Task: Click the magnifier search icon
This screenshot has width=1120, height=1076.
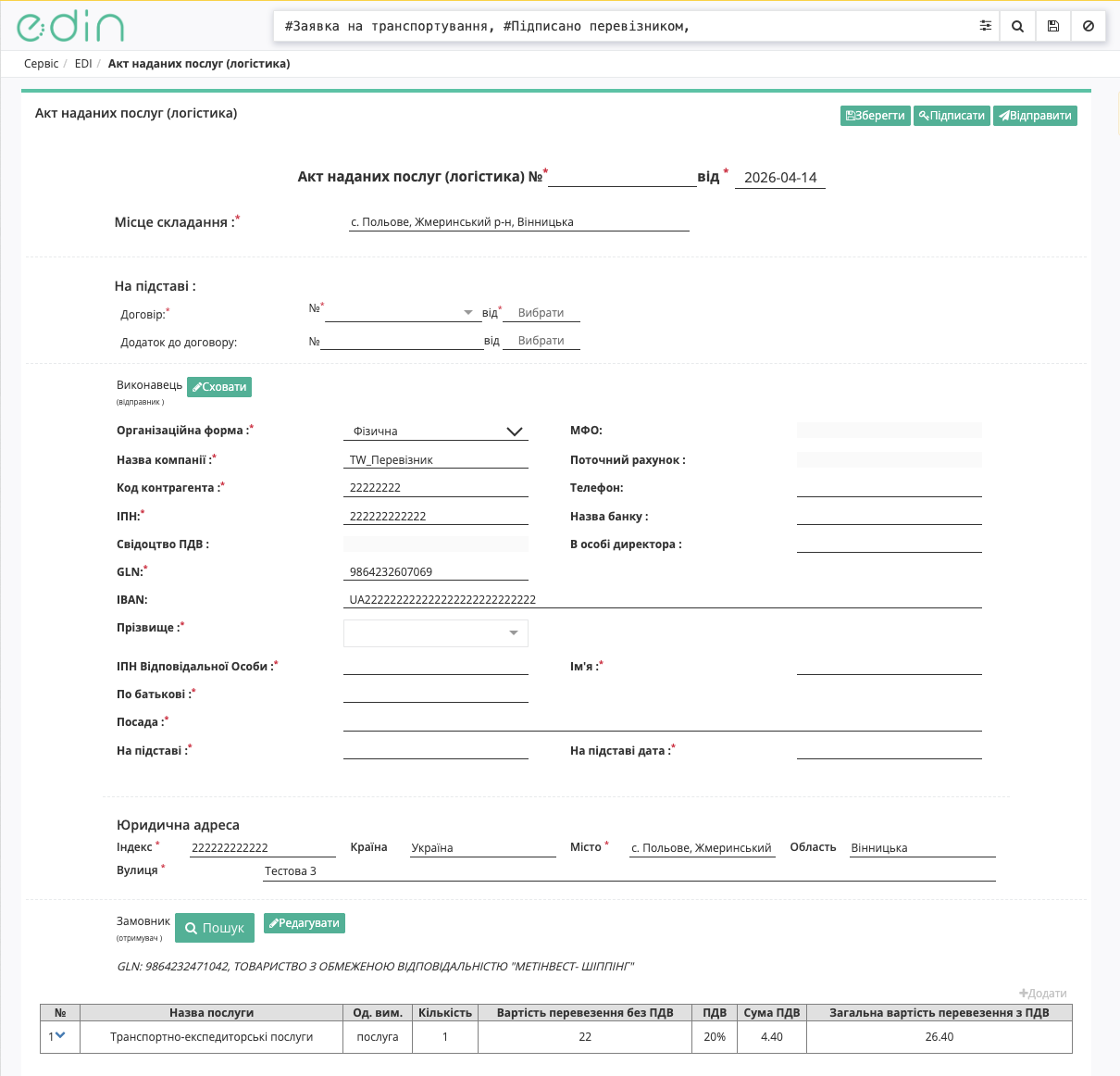Action: [x=1017, y=26]
